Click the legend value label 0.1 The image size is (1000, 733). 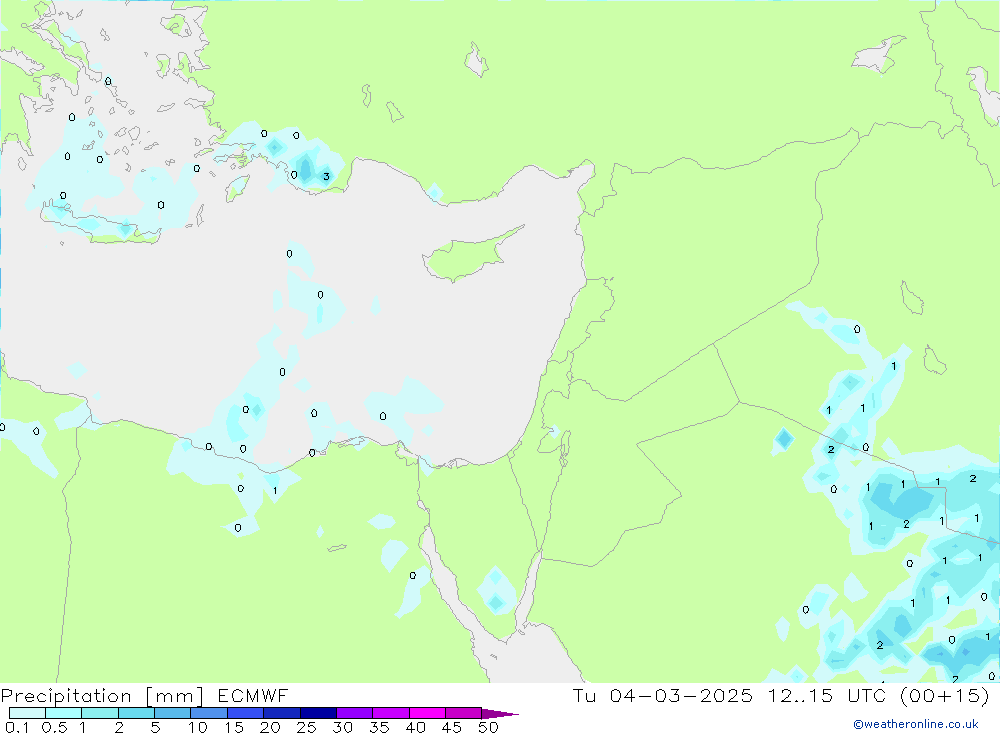pos(17,727)
